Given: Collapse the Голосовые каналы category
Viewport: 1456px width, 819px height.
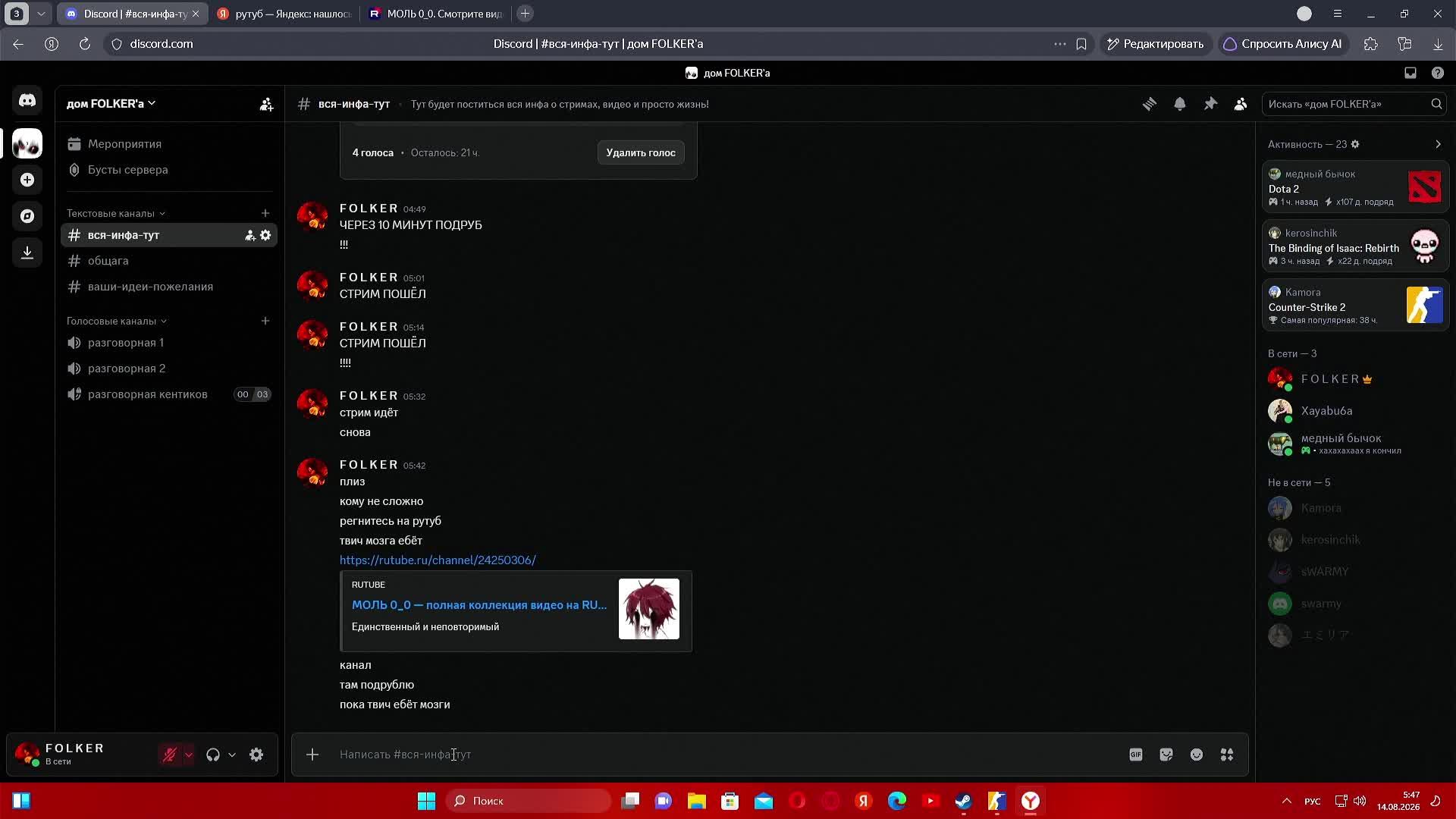Looking at the screenshot, I should click(116, 321).
